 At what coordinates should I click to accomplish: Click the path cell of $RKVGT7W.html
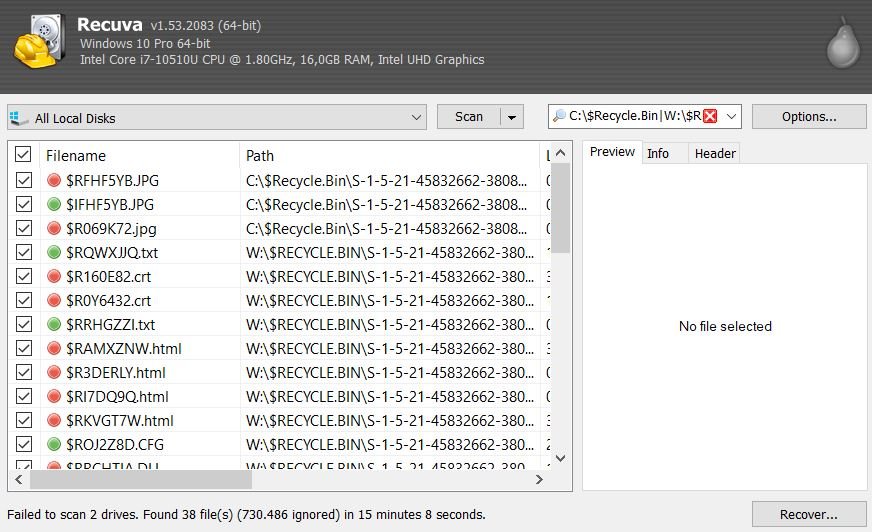pyautogui.click(x=390, y=421)
